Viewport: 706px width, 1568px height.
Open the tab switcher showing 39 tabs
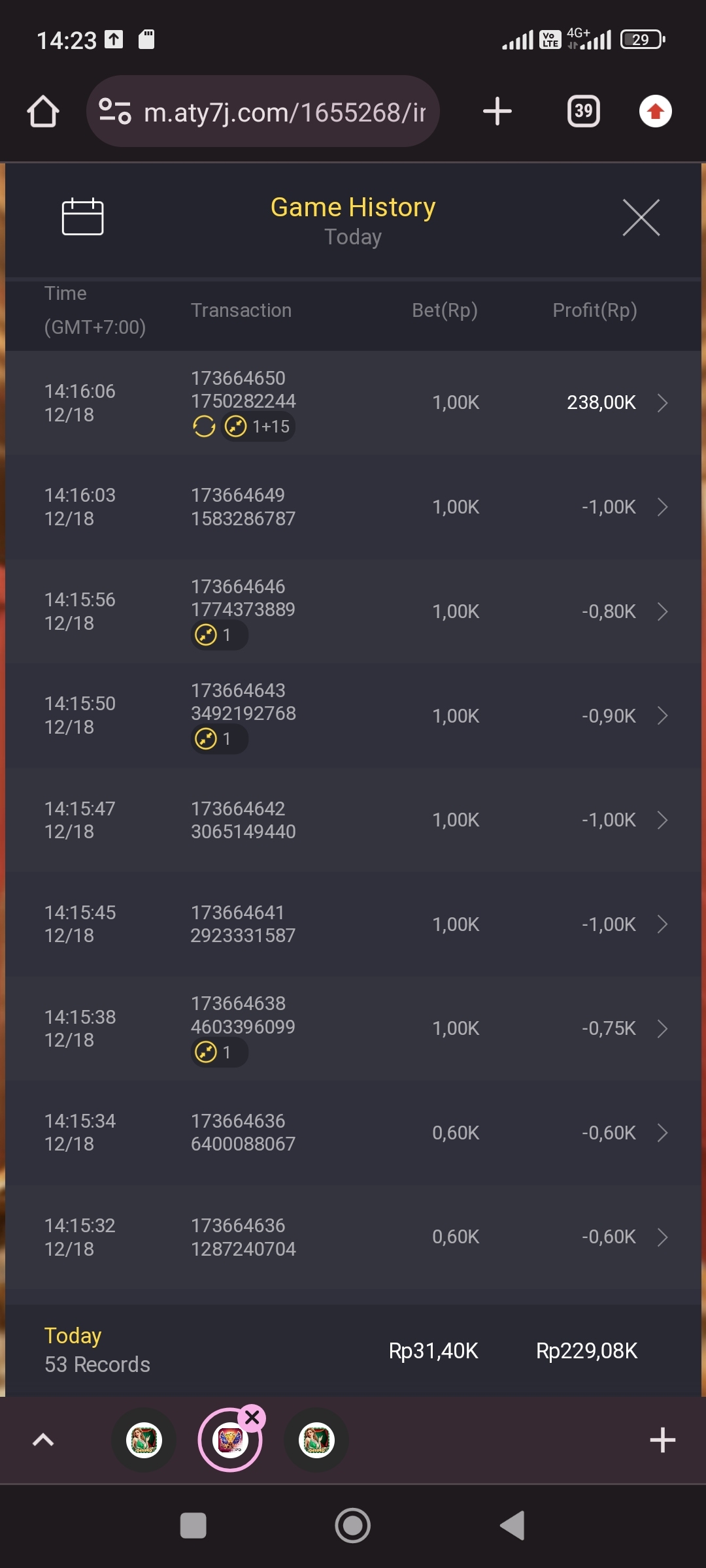(x=583, y=111)
